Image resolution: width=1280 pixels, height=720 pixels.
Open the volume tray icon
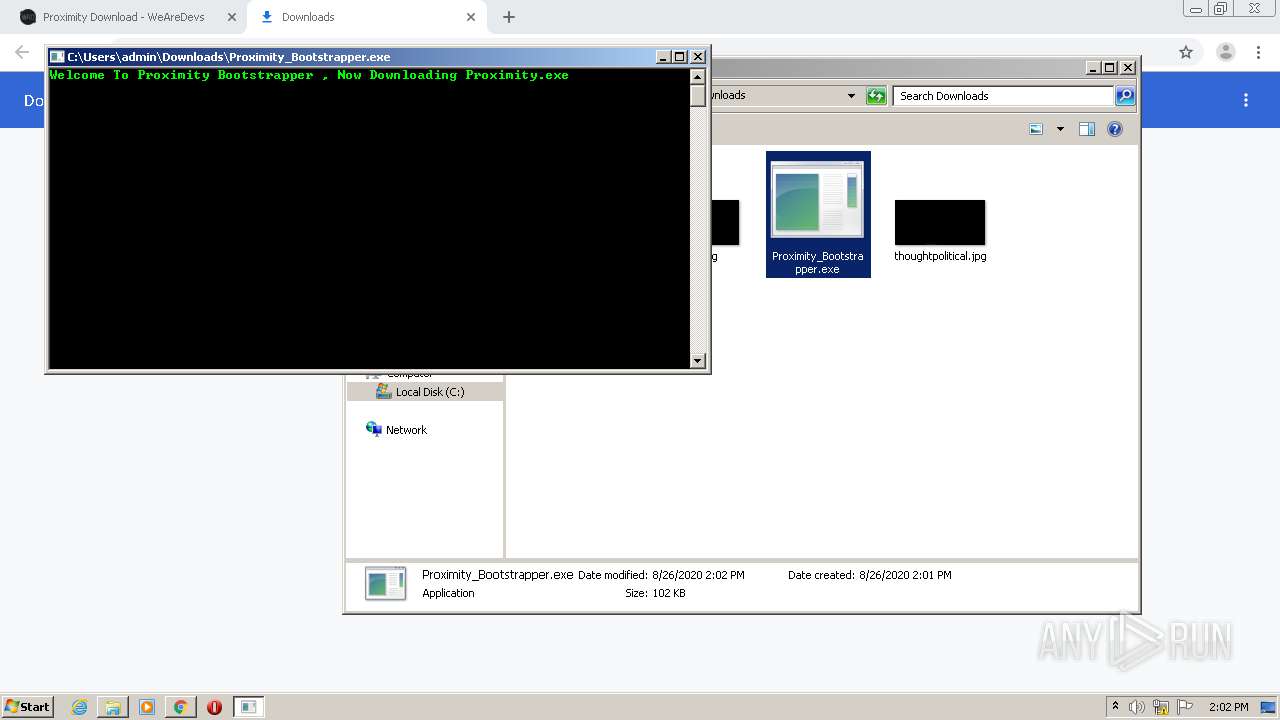point(1137,707)
